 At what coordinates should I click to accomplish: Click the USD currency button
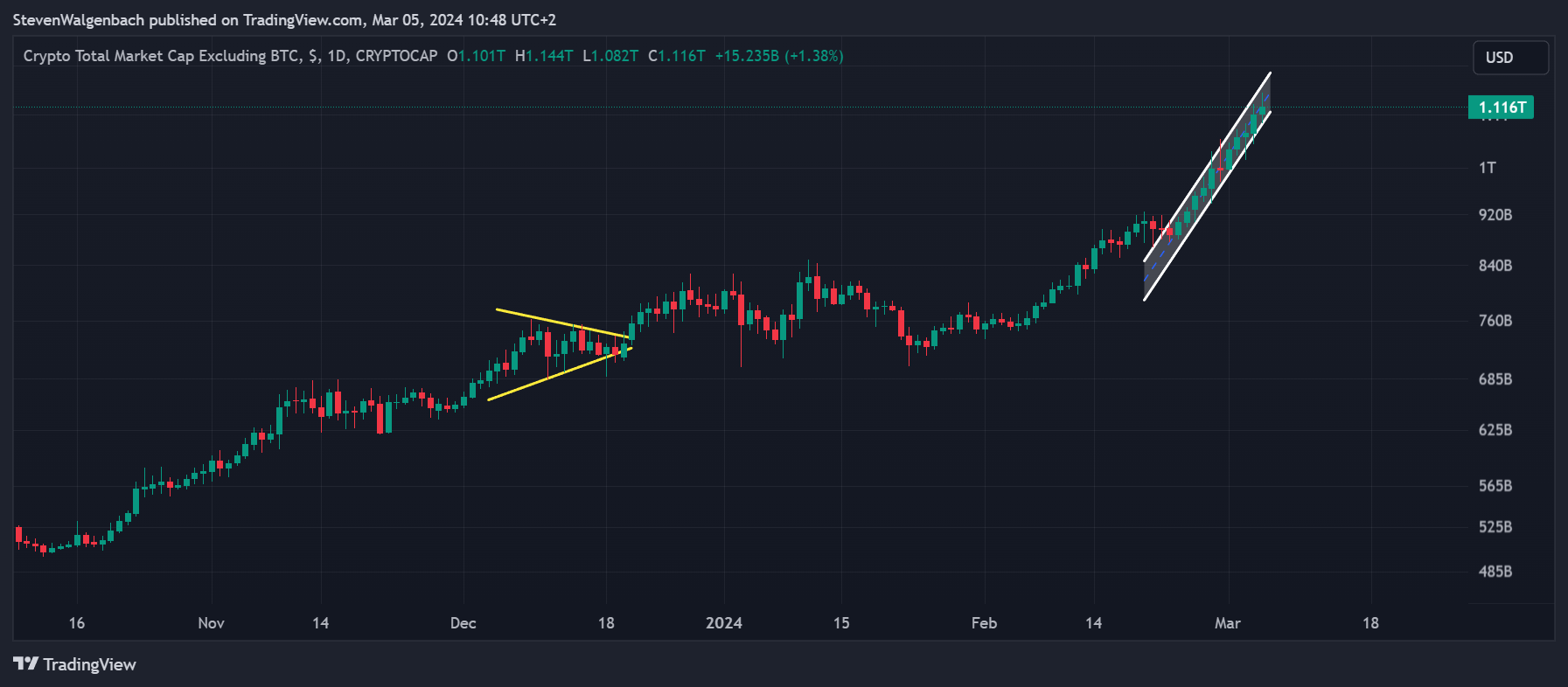tap(1510, 58)
